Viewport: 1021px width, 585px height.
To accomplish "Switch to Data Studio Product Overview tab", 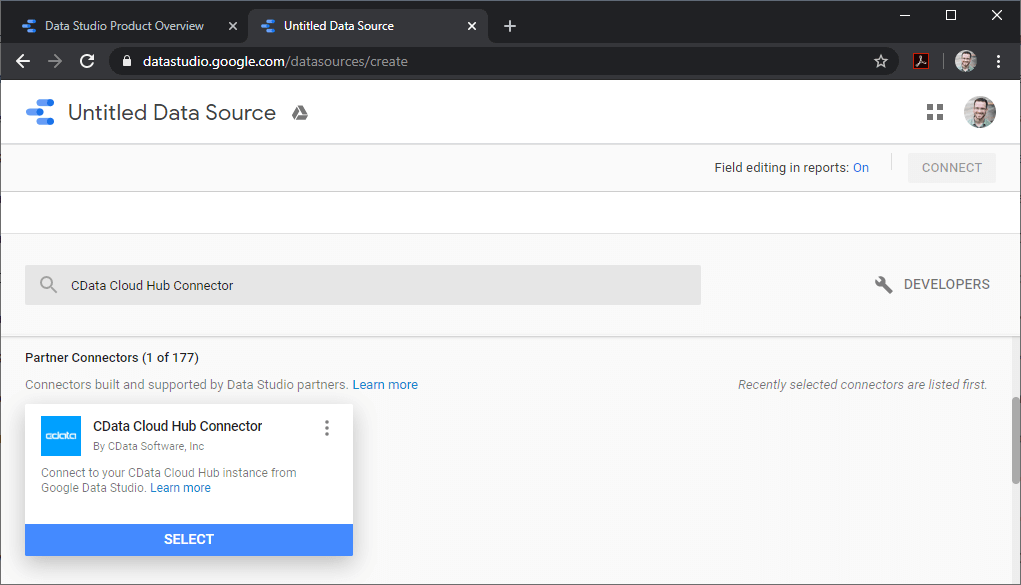I will coord(123,26).
